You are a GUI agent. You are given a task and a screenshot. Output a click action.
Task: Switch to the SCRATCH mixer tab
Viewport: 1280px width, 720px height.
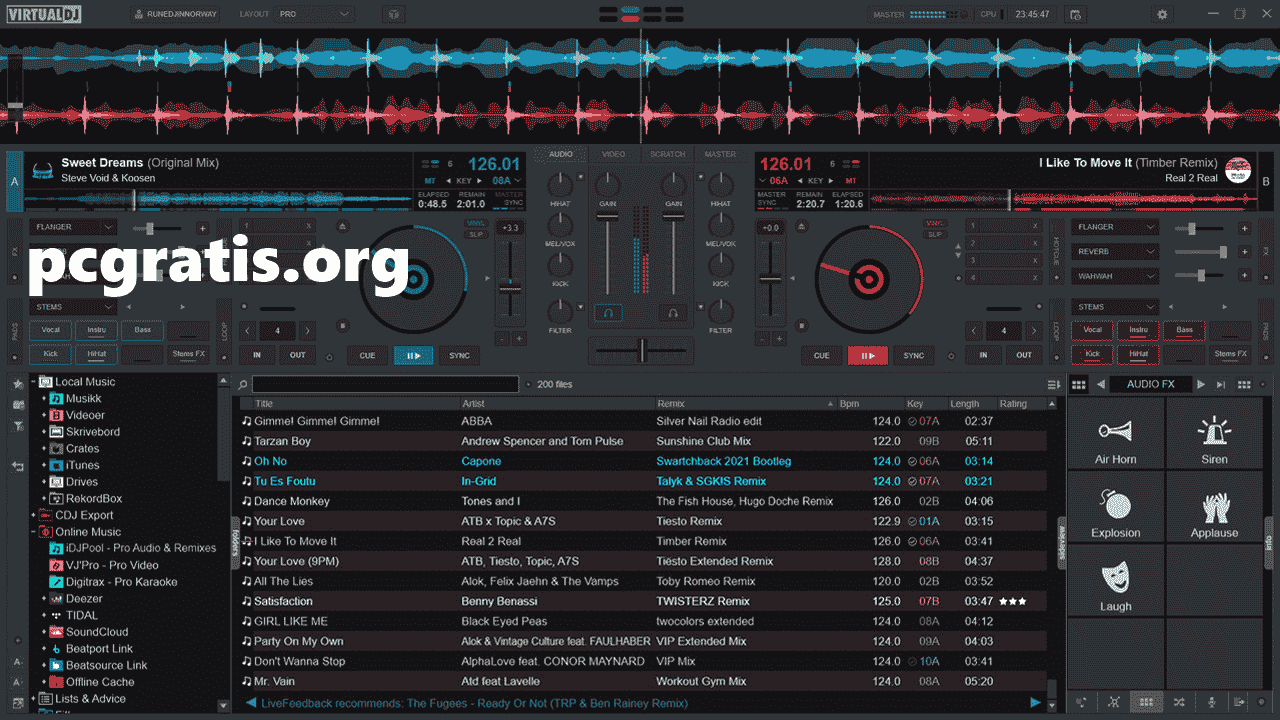[668, 154]
